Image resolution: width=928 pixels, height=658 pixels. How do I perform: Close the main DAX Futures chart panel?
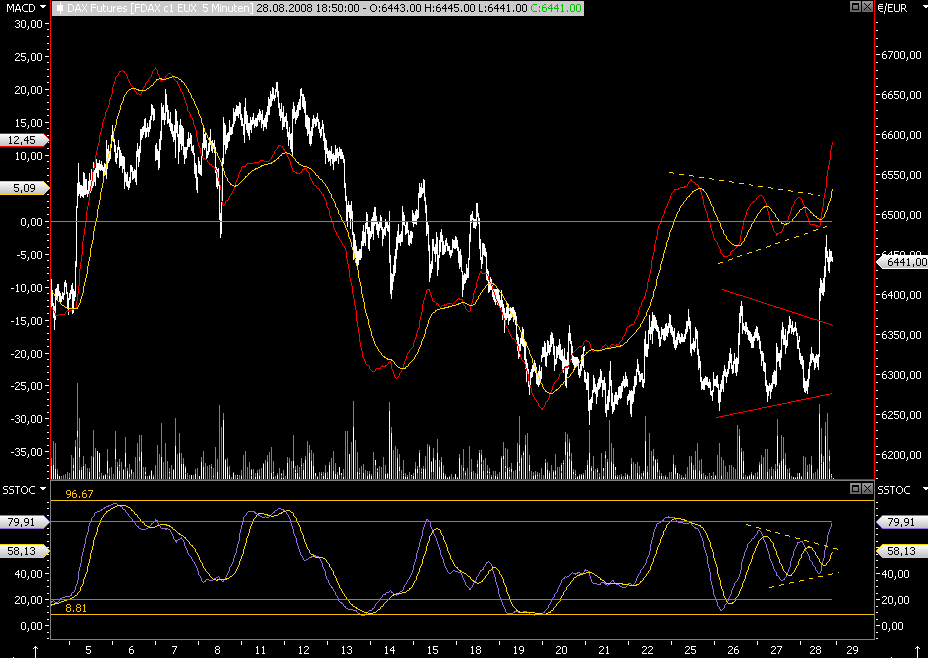point(867,7)
